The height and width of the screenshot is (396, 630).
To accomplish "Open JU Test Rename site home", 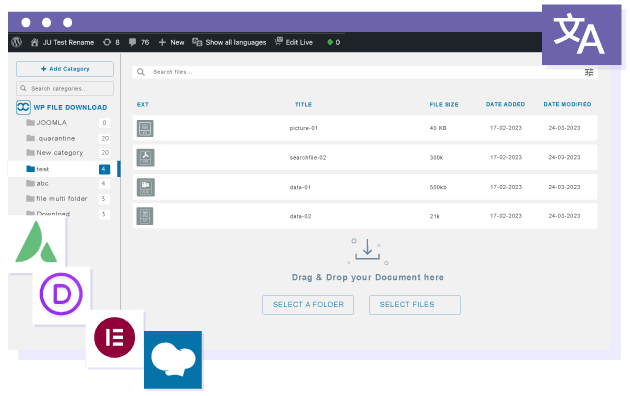I will tap(62, 42).
